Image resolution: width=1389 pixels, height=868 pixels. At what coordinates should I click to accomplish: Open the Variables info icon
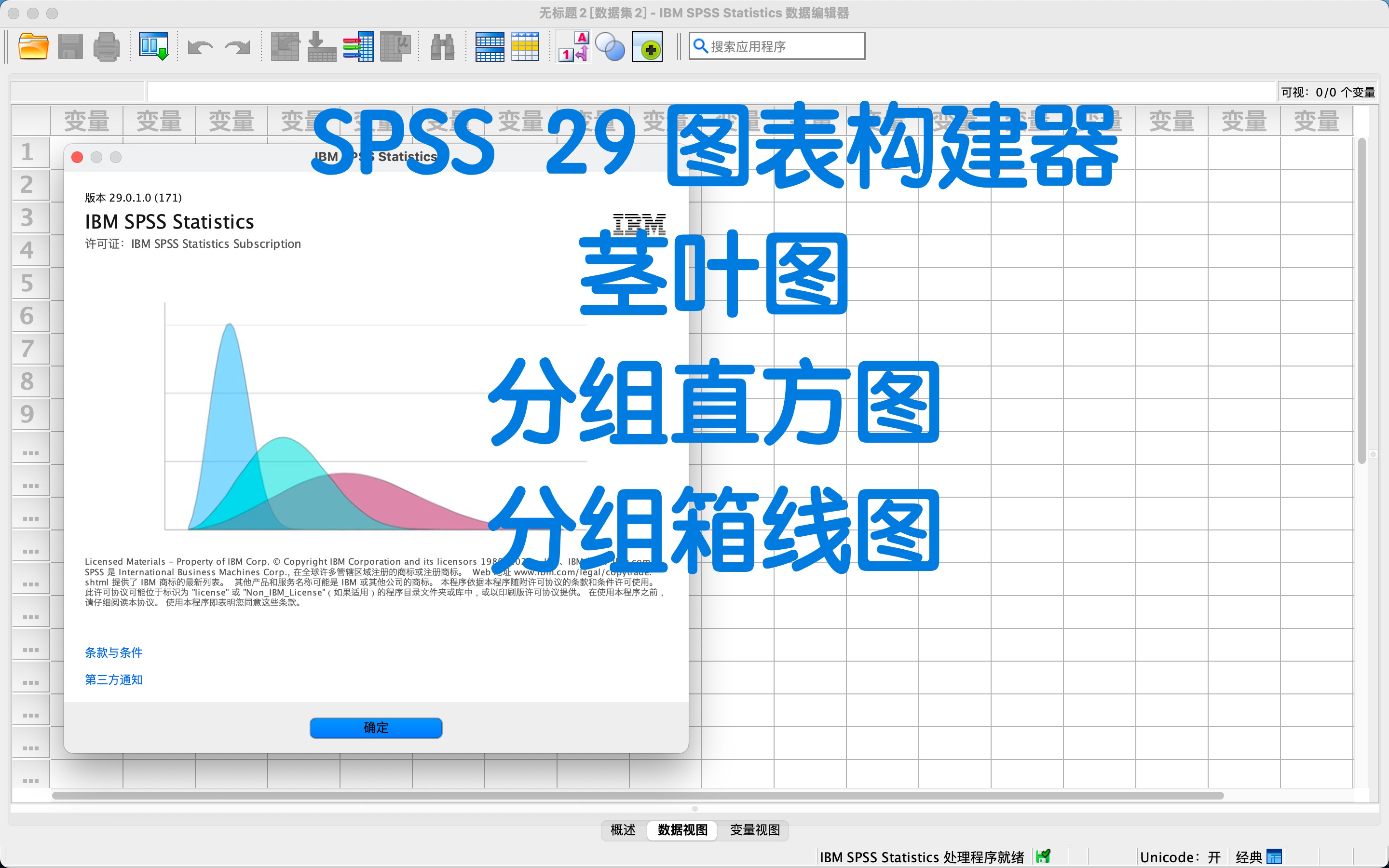359,46
